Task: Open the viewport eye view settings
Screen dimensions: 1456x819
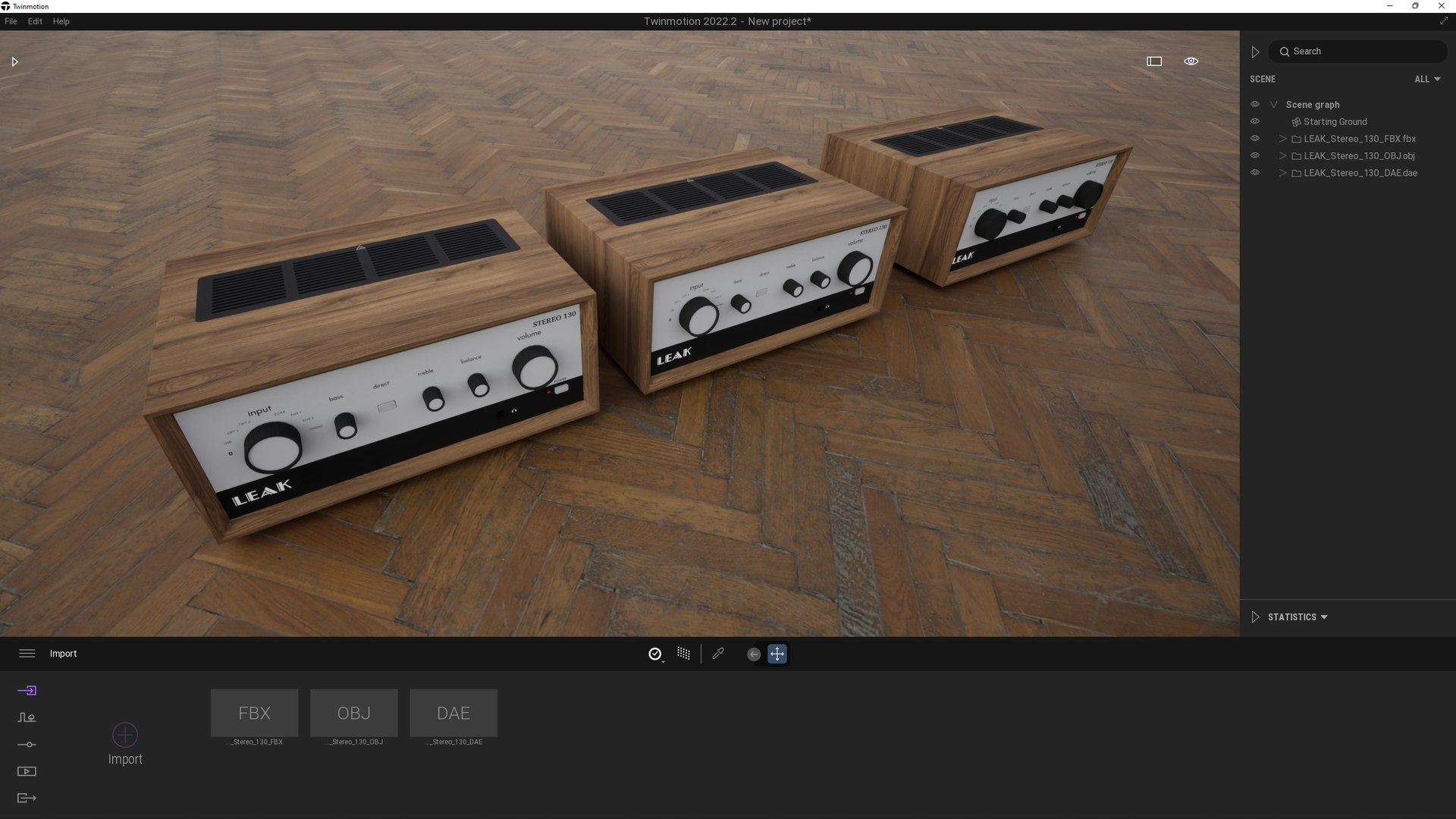Action: (x=1191, y=61)
